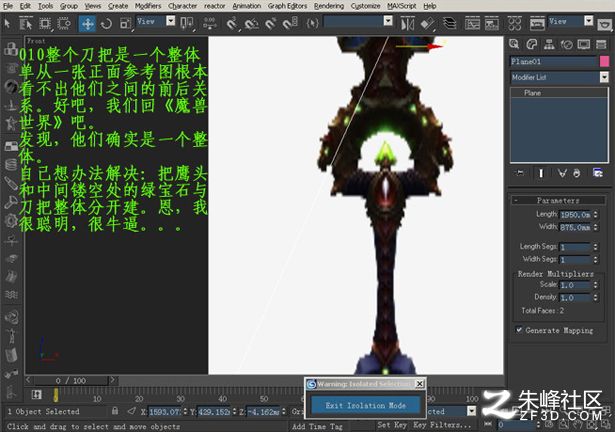Viewport: 615px width, 432px height.
Task: Click the Density spinner arrows
Action: tap(596, 298)
